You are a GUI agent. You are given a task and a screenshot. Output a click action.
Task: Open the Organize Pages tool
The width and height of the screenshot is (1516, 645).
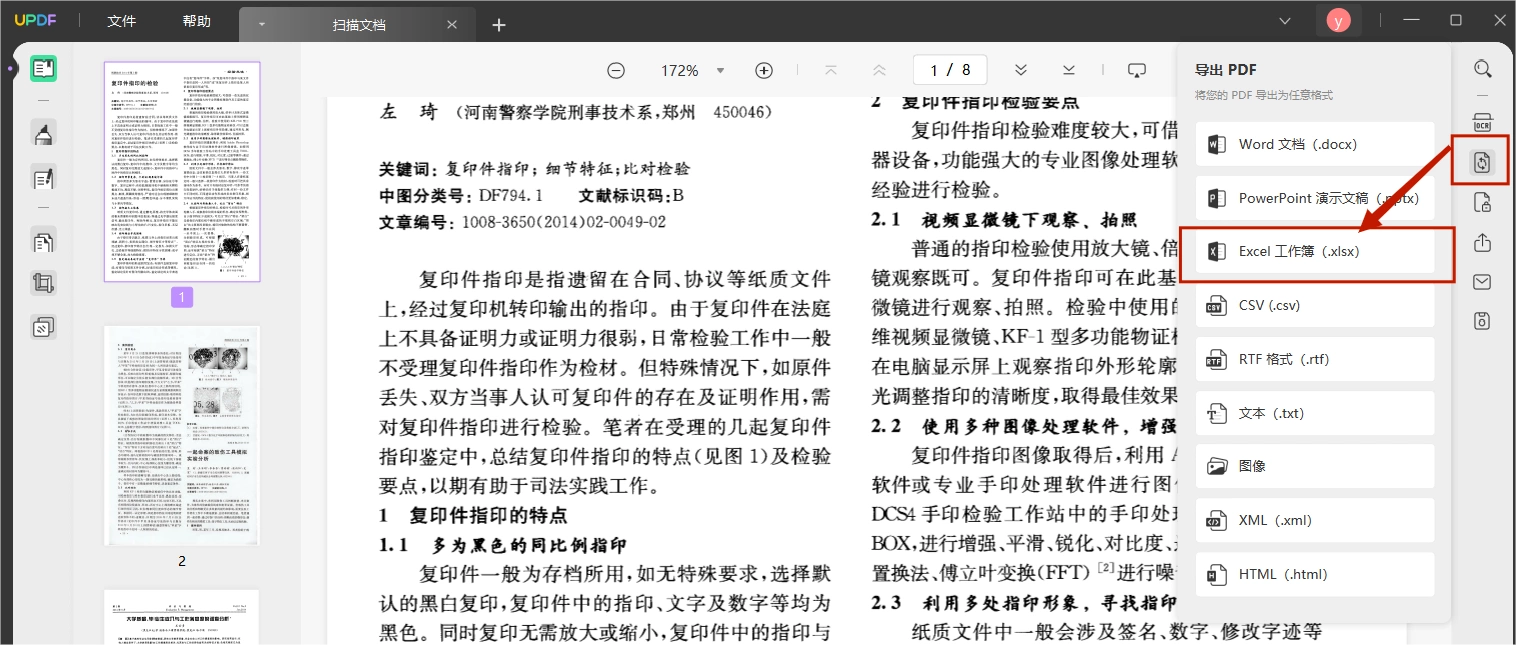(x=43, y=241)
